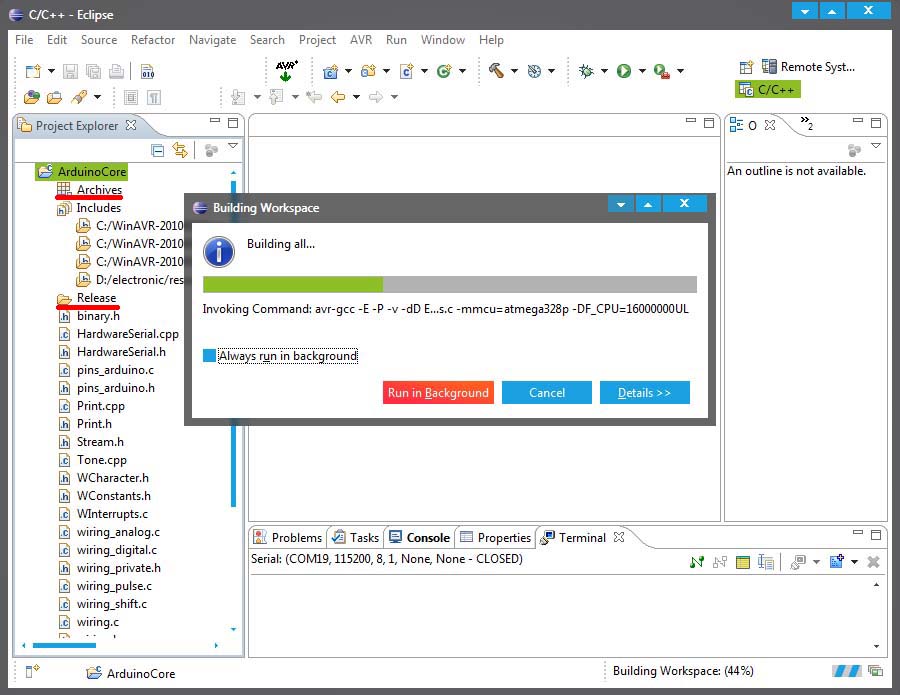The height and width of the screenshot is (695, 900).
Task: Switch to the Console tab
Action: (420, 538)
